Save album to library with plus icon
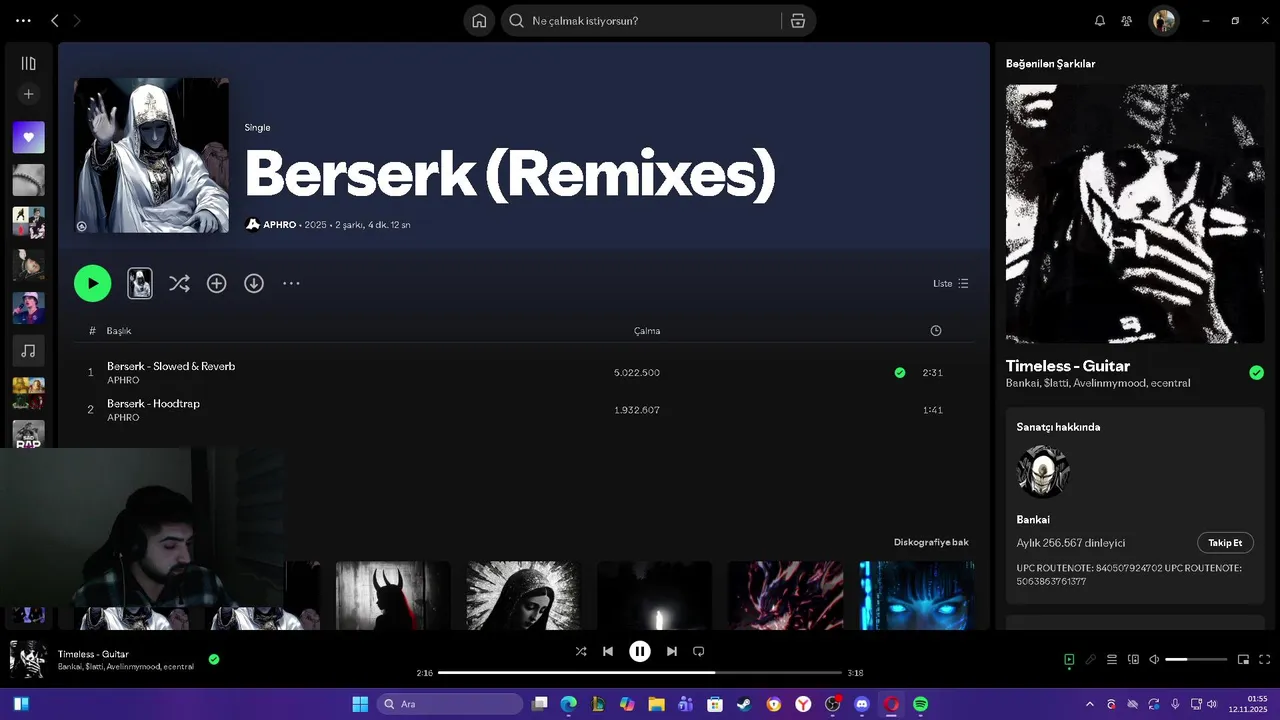 coord(216,283)
